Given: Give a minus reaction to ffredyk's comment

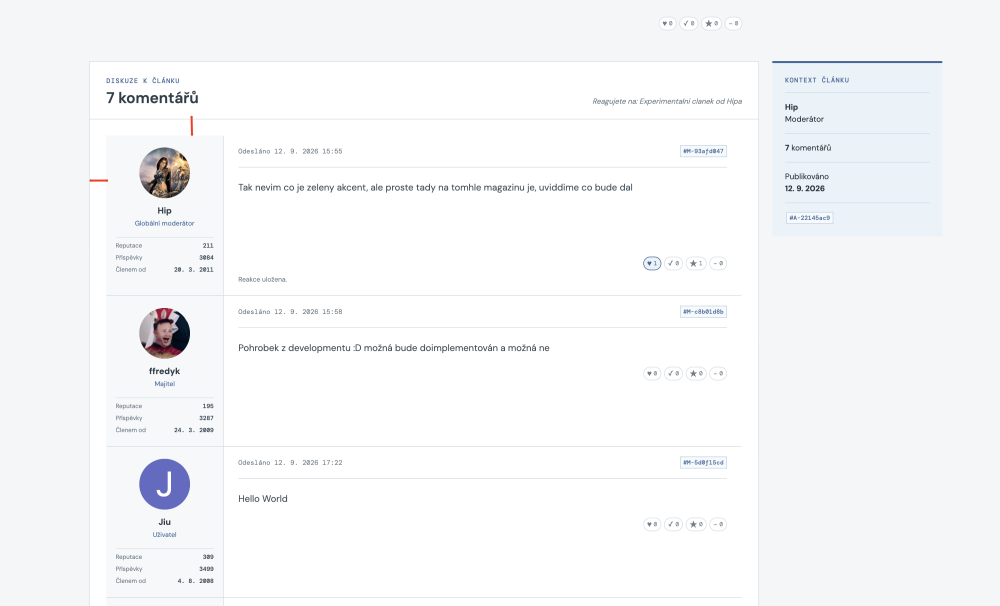Looking at the screenshot, I should (x=718, y=374).
